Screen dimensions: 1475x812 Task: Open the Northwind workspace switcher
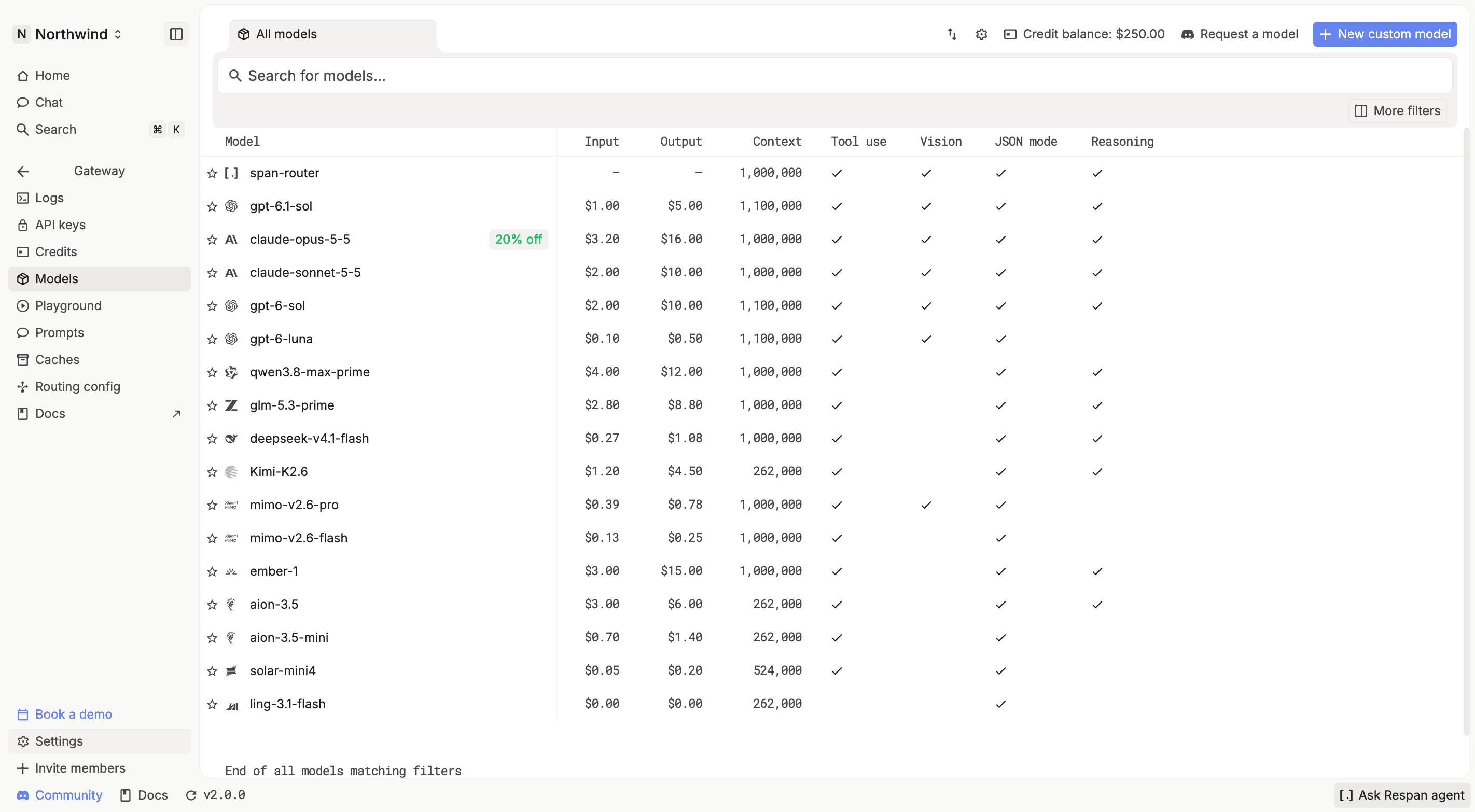pos(68,34)
